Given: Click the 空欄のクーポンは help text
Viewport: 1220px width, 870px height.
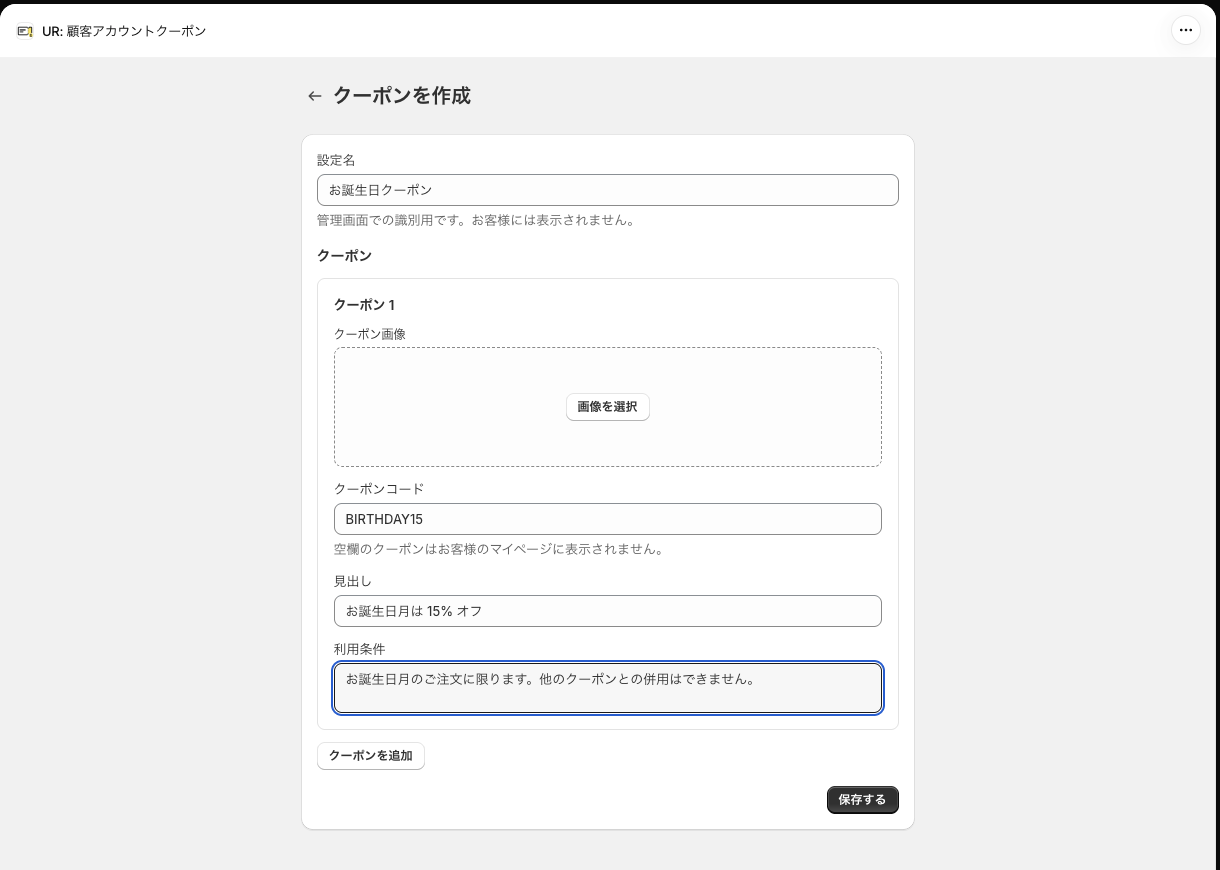Looking at the screenshot, I should 499,549.
